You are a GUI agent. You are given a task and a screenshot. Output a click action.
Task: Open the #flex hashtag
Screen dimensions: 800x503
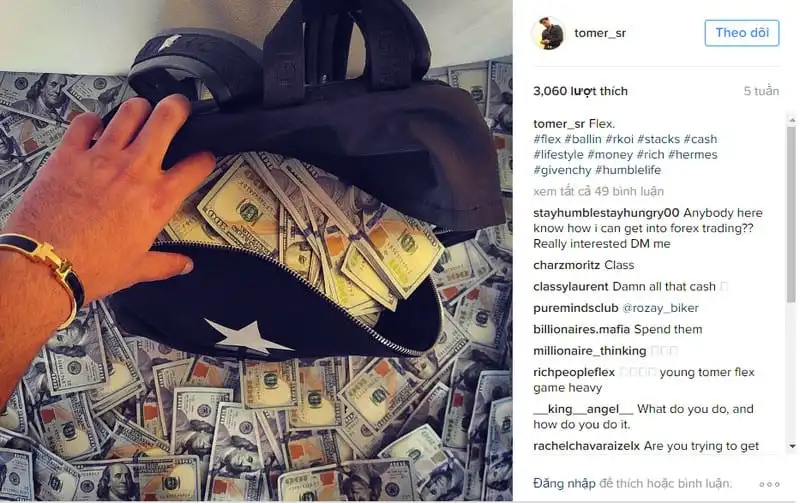[547, 139]
